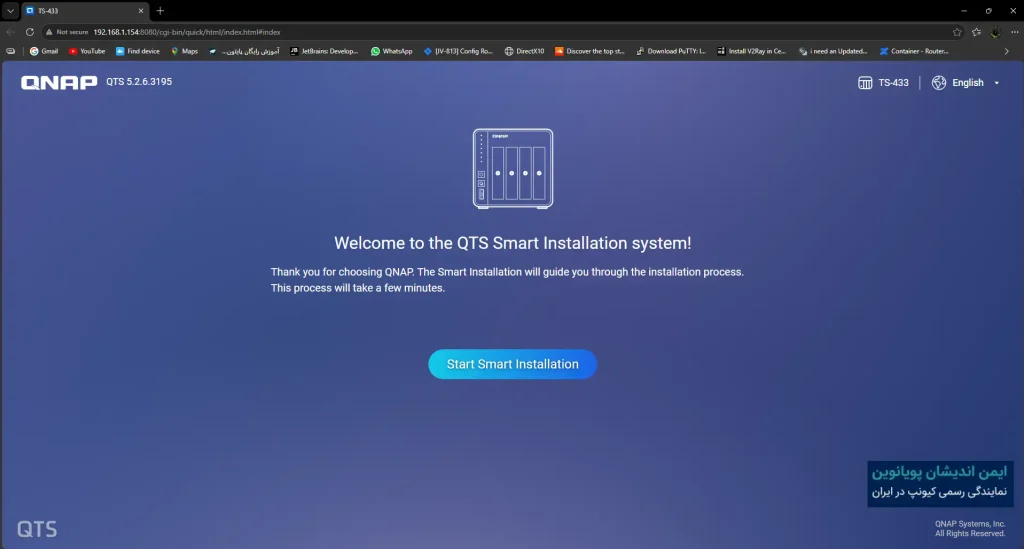The height and width of the screenshot is (549, 1024).
Task: Open the YouTube bookmark
Action: [x=87, y=51]
